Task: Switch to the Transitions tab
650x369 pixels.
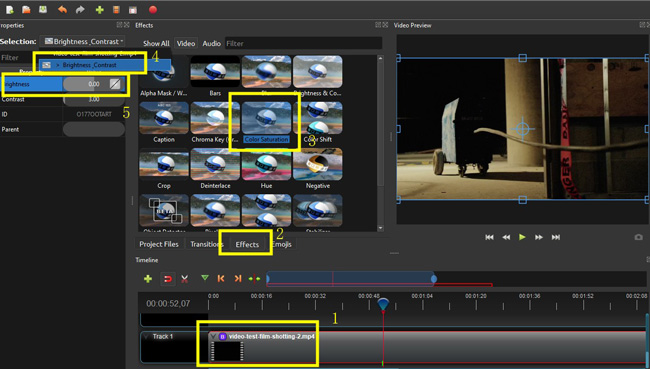Action: 206,244
